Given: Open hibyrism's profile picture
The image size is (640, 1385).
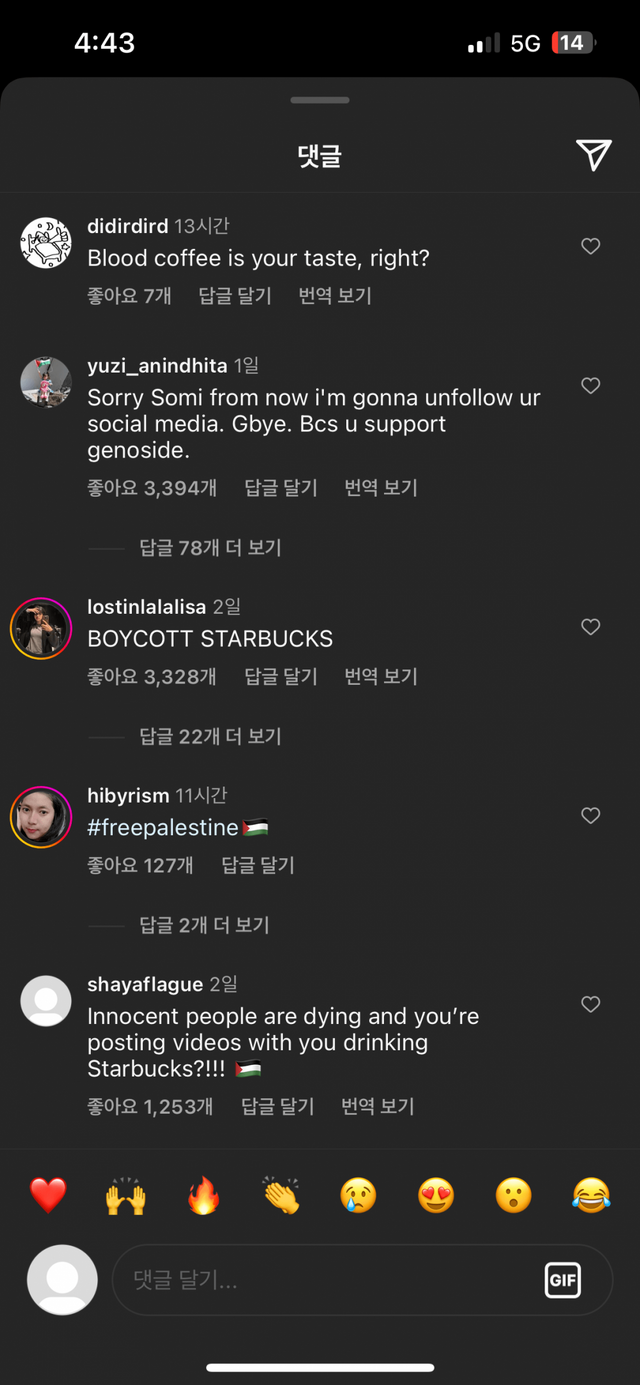Looking at the screenshot, I should [x=41, y=818].
